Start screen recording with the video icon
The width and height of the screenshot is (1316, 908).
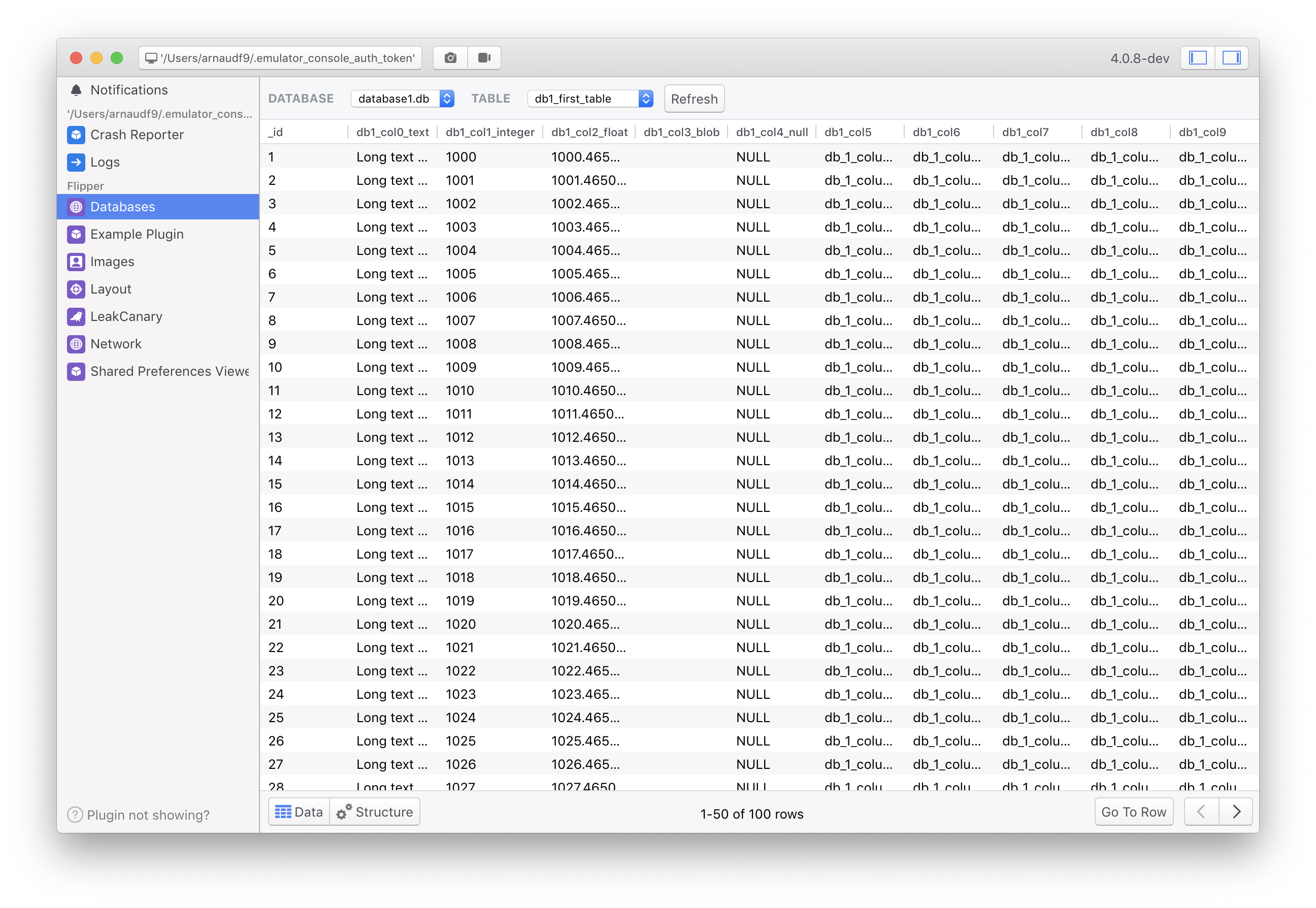pos(484,57)
